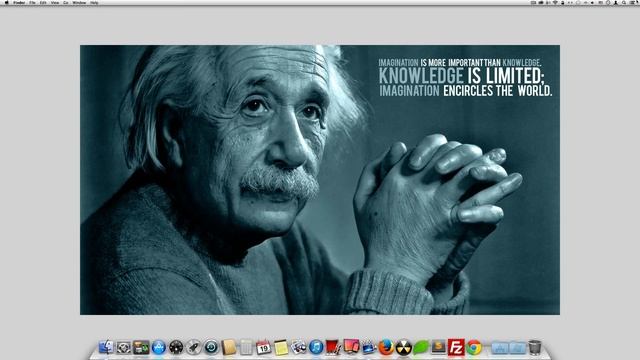Open the Window menu
The height and width of the screenshot is (360, 640).
[79, 2]
